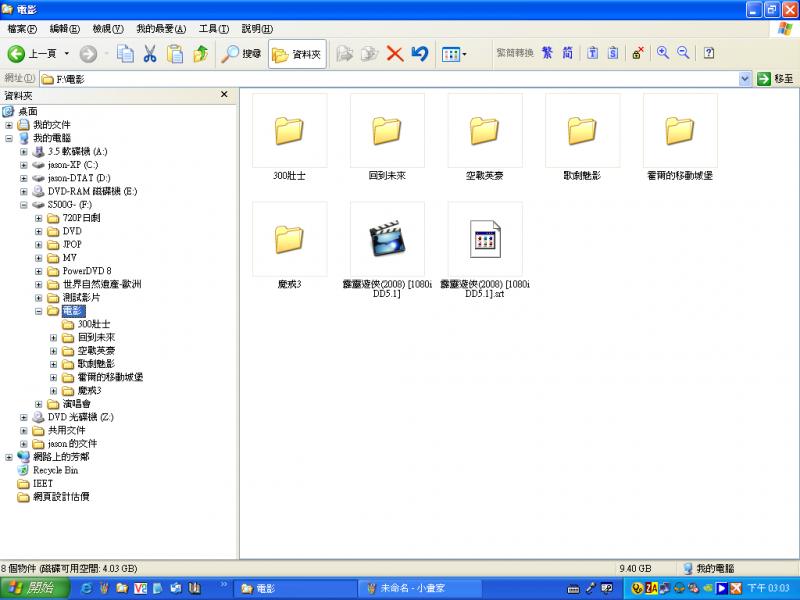Viewport: 800px width, 600px height.
Task: Collapse the 電影 folder tree node
Action: (x=38, y=311)
